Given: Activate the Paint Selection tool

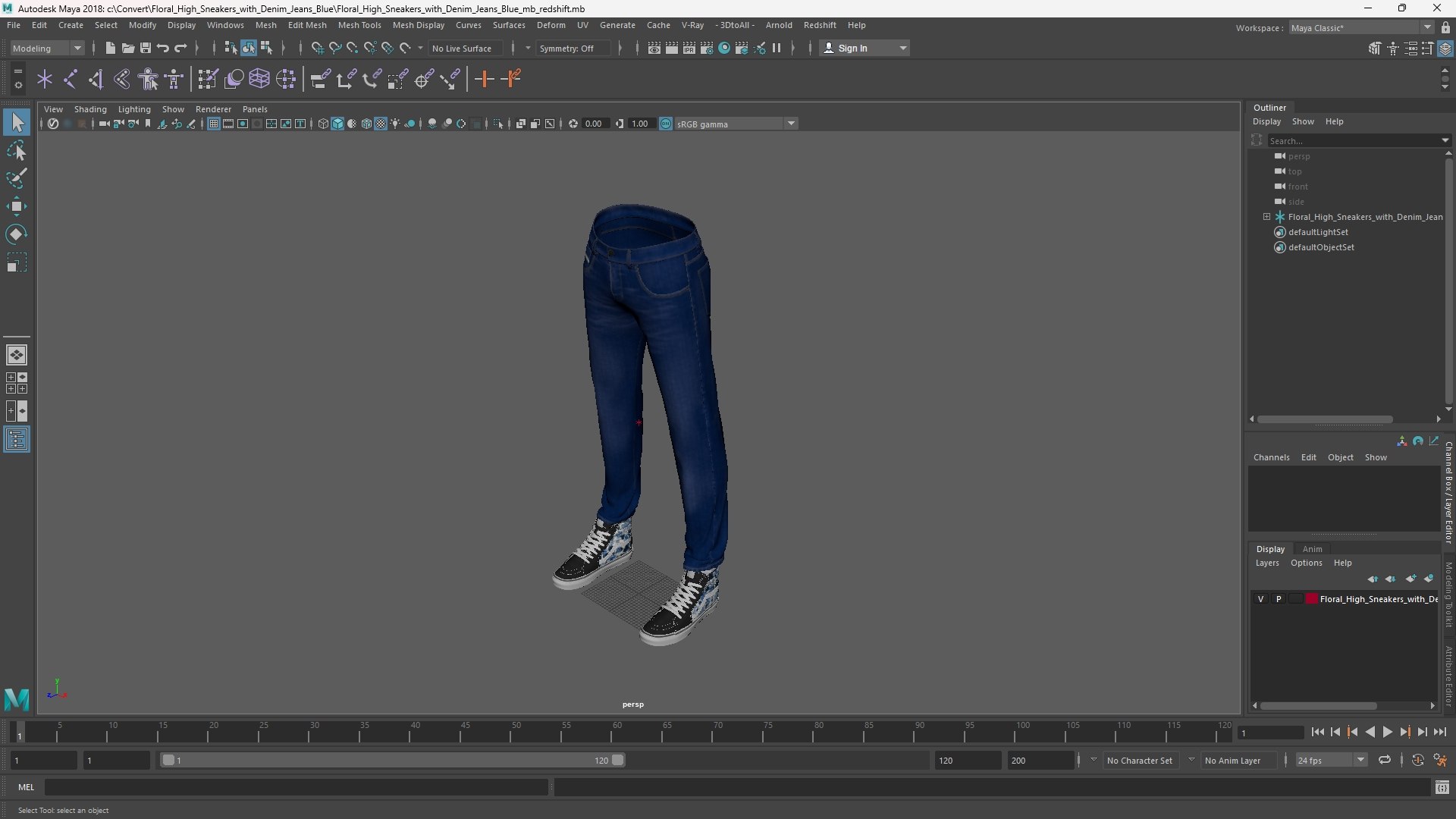Looking at the screenshot, I should pyautogui.click(x=17, y=179).
